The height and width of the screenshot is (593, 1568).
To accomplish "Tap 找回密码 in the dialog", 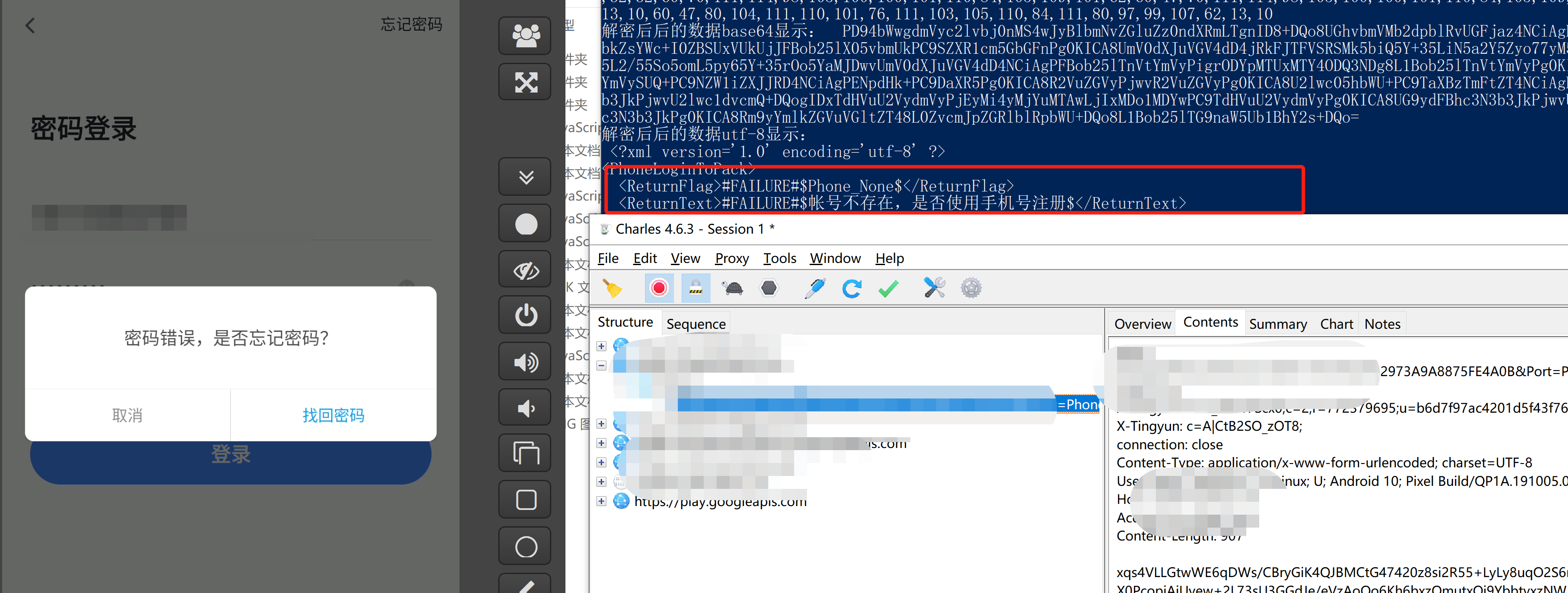I will [x=333, y=415].
